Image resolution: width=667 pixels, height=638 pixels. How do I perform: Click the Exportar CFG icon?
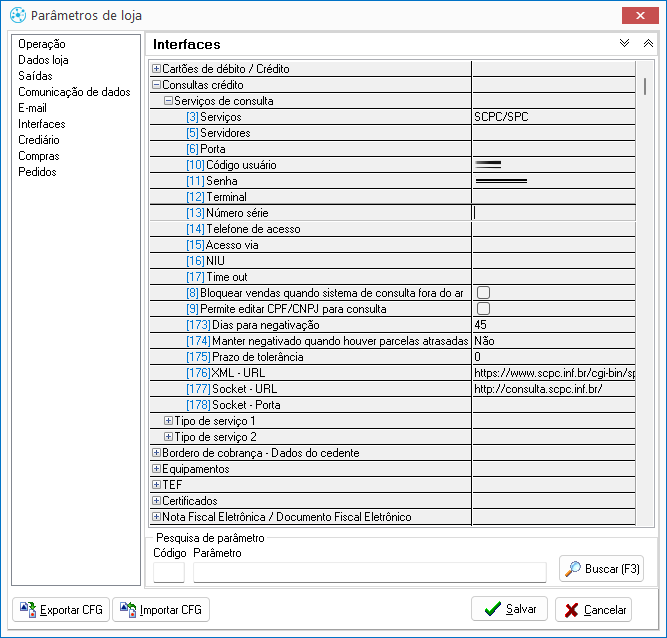tap(28, 610)
